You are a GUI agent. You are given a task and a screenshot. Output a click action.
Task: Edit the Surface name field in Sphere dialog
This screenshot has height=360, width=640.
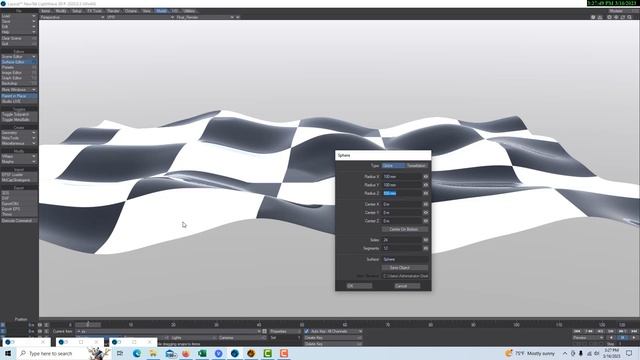405,259
